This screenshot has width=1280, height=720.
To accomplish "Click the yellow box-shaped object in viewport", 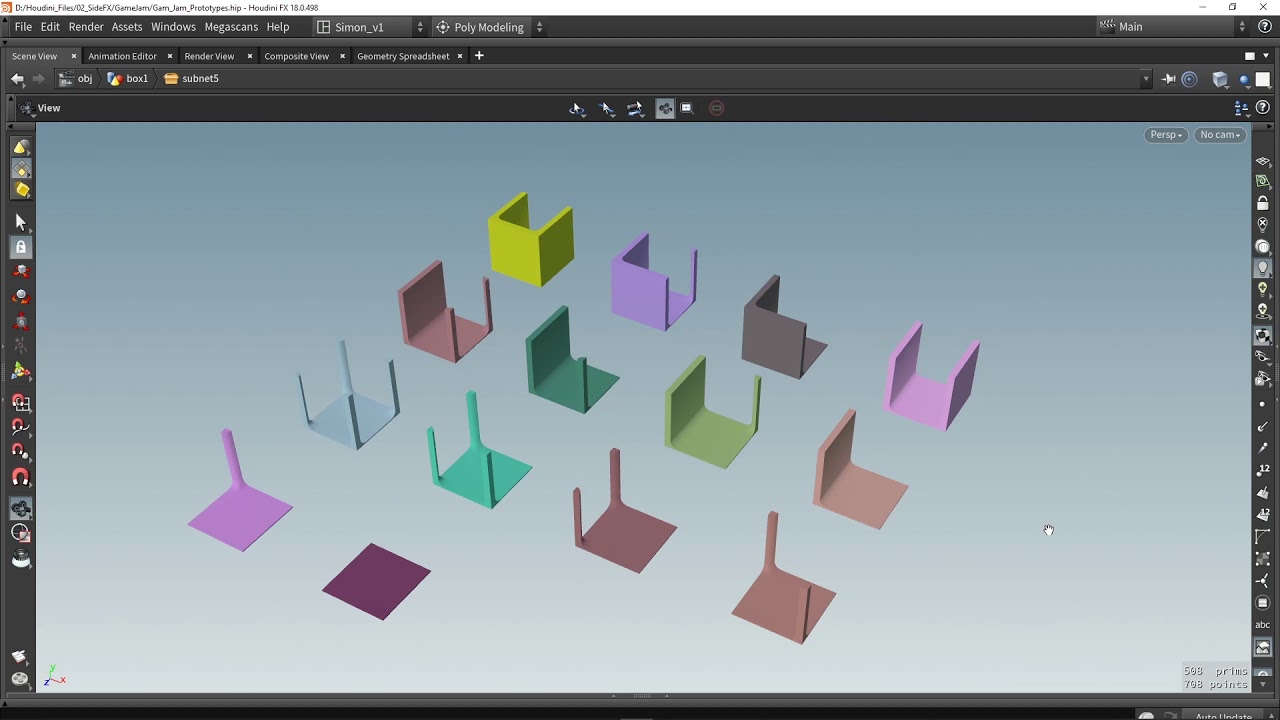I will [531, 240].
